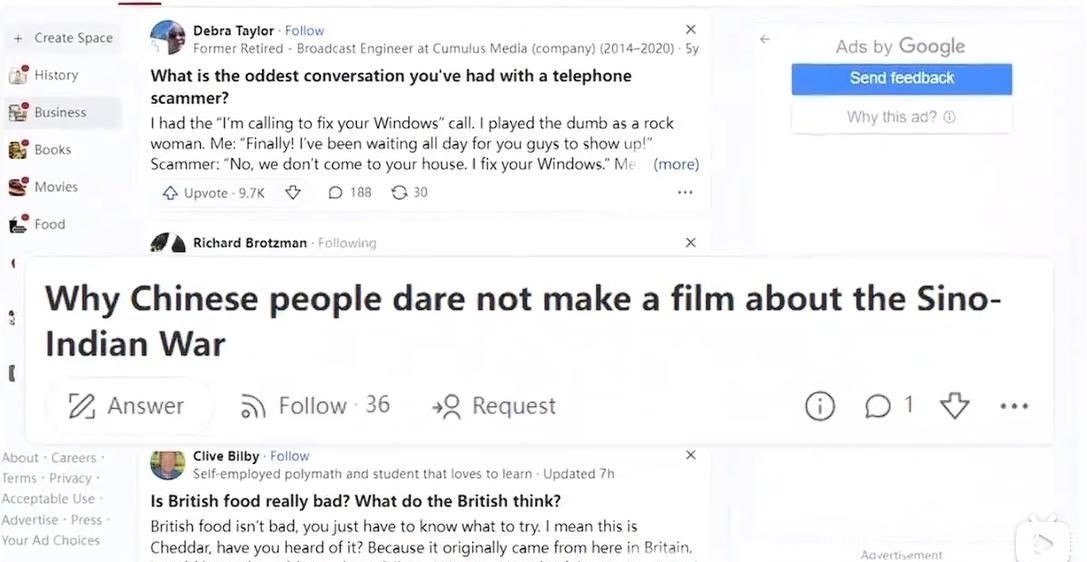Click Send feedback ad button
Image resolution: width=1087 pixels, height=562 pixels.
coord(901,78)
